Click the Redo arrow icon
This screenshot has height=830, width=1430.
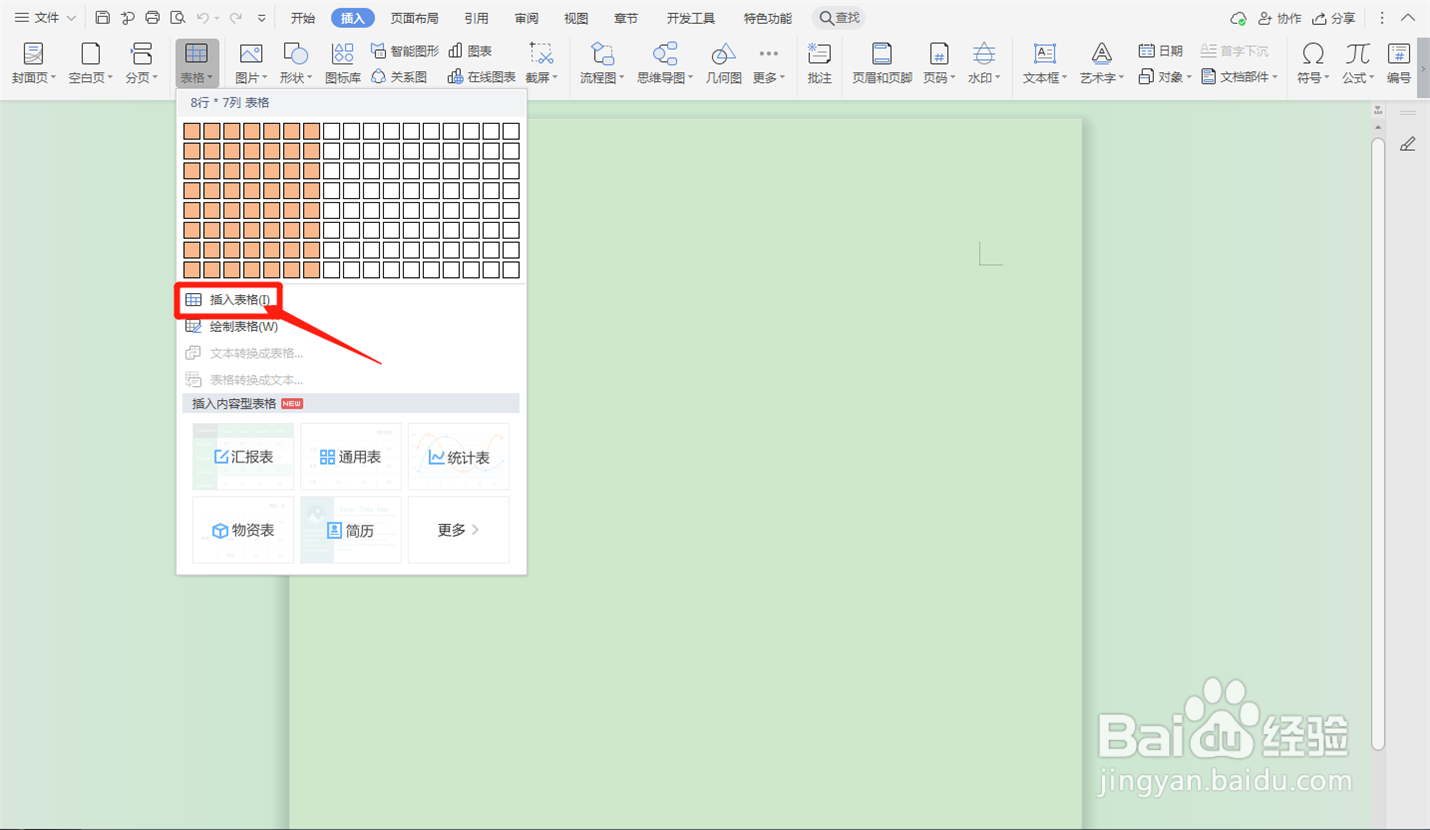[x=236, y=18]
